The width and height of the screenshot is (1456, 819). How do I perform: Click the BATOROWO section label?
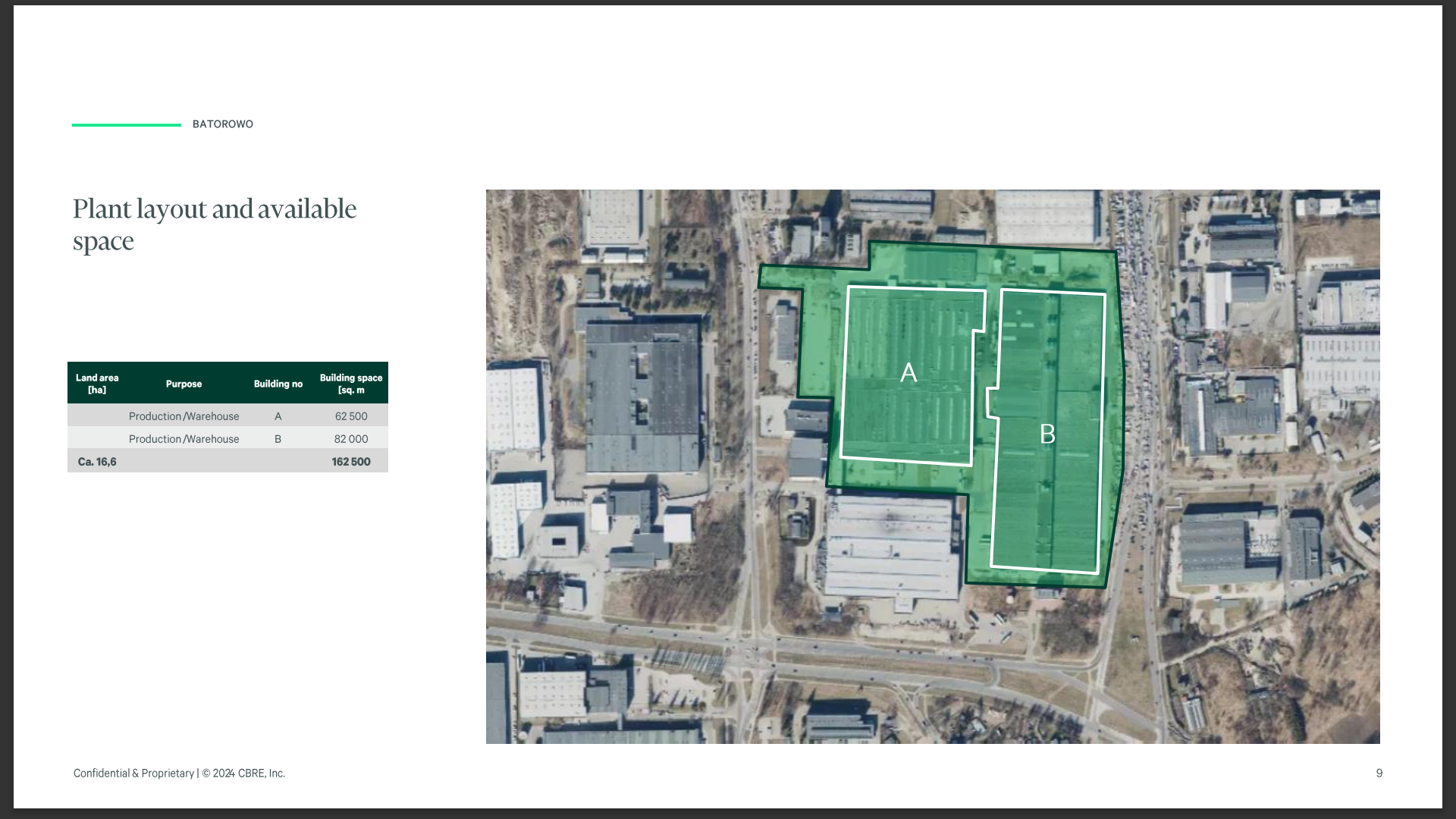tap(222, 124)
